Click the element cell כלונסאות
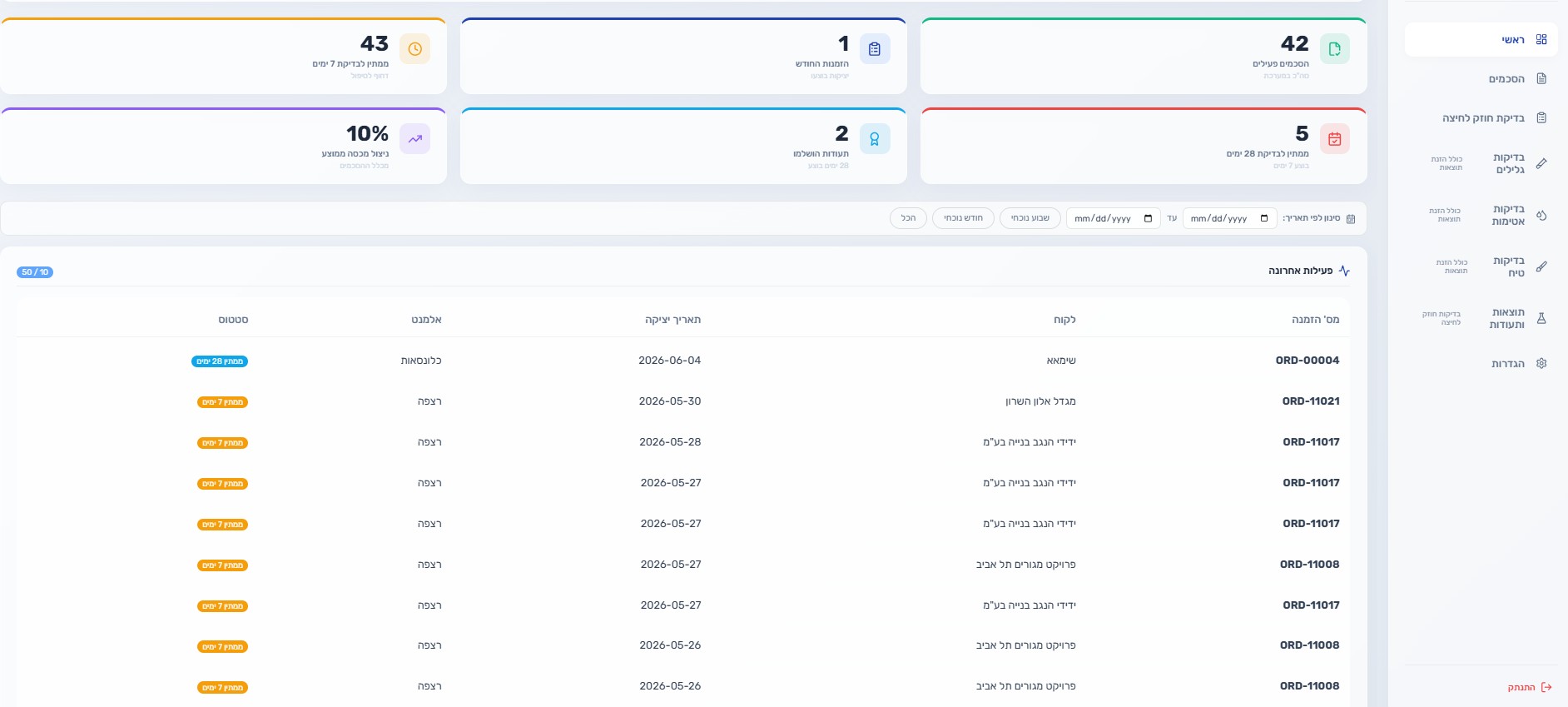 pos(421,361)
